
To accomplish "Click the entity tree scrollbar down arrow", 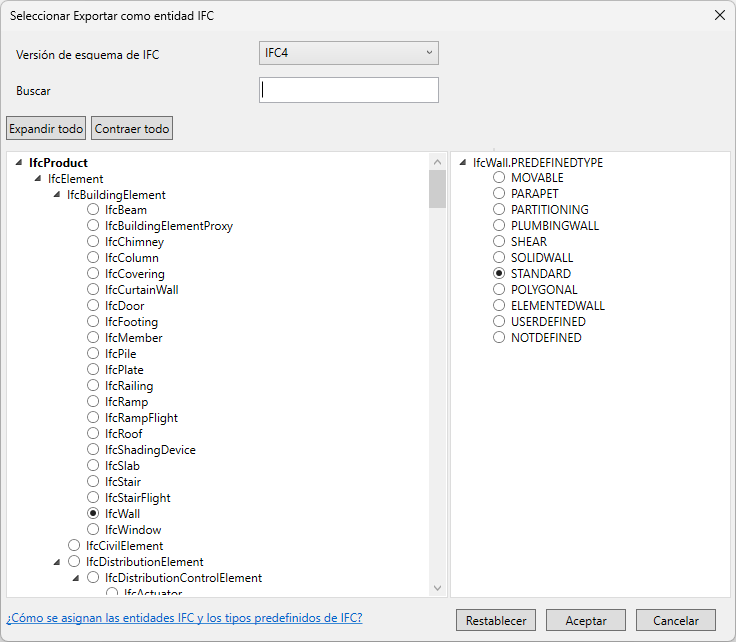I will (x=437, y=588).
